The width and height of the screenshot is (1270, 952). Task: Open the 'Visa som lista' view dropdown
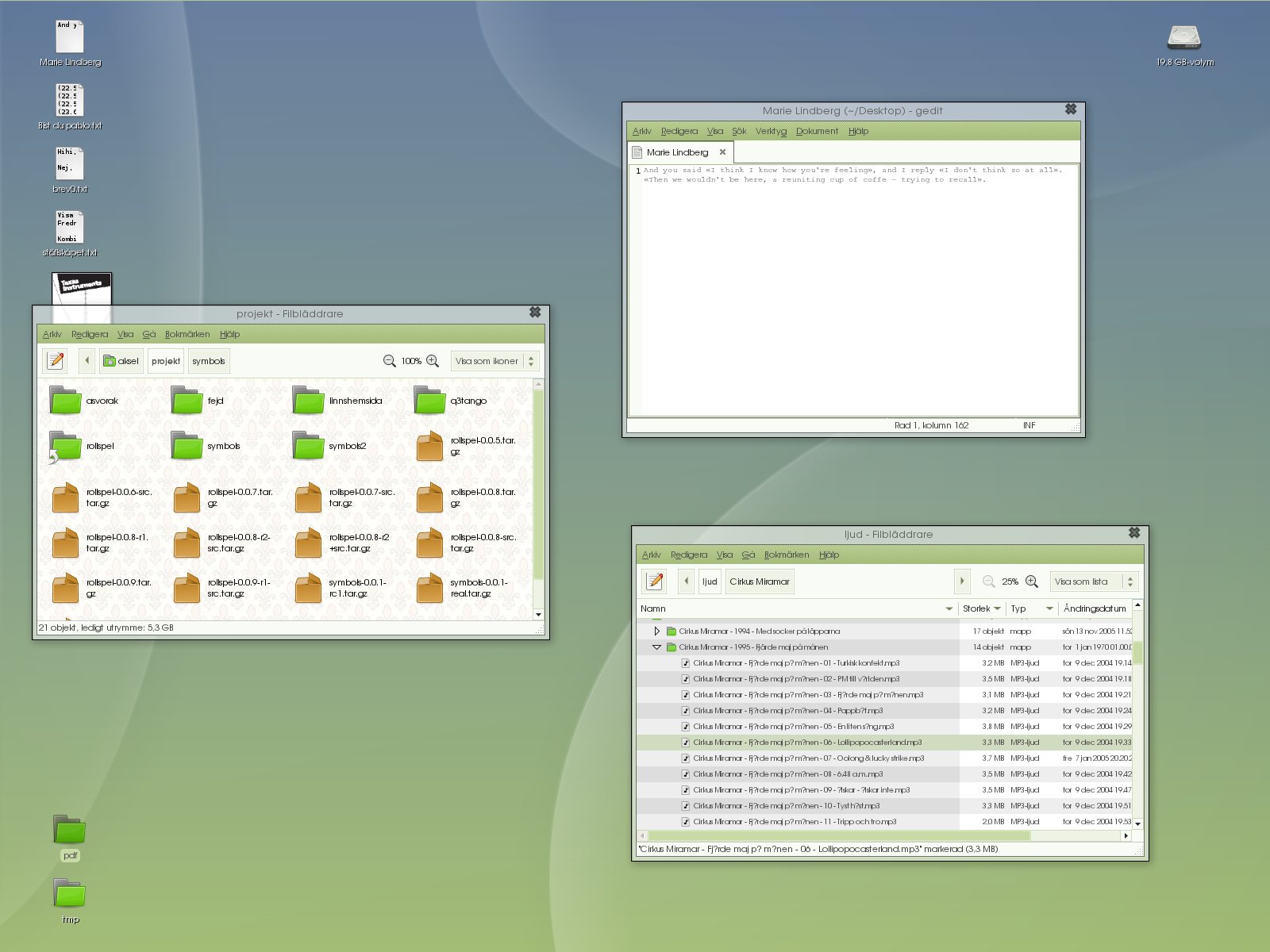(1095, 582)
